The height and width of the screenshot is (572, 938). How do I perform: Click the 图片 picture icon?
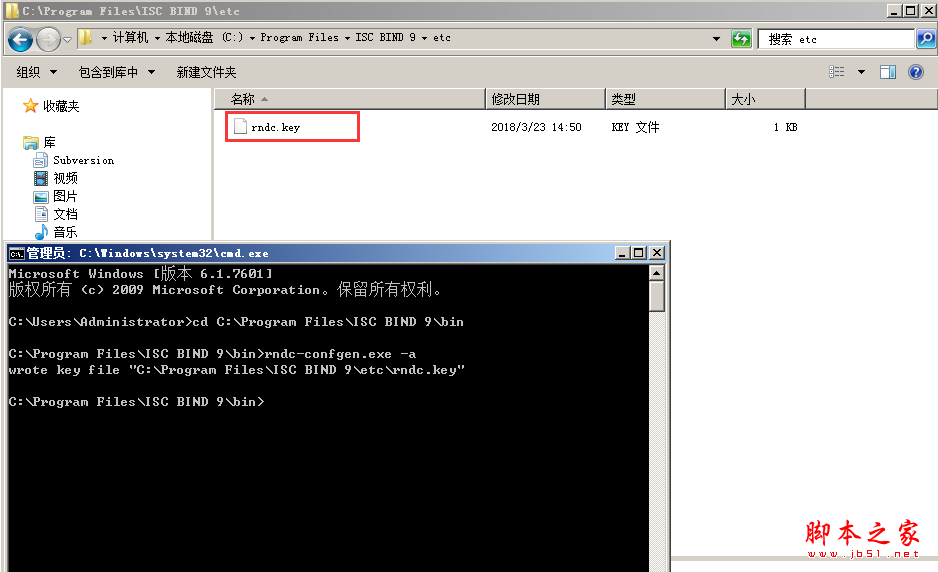[x=41, y=197]
